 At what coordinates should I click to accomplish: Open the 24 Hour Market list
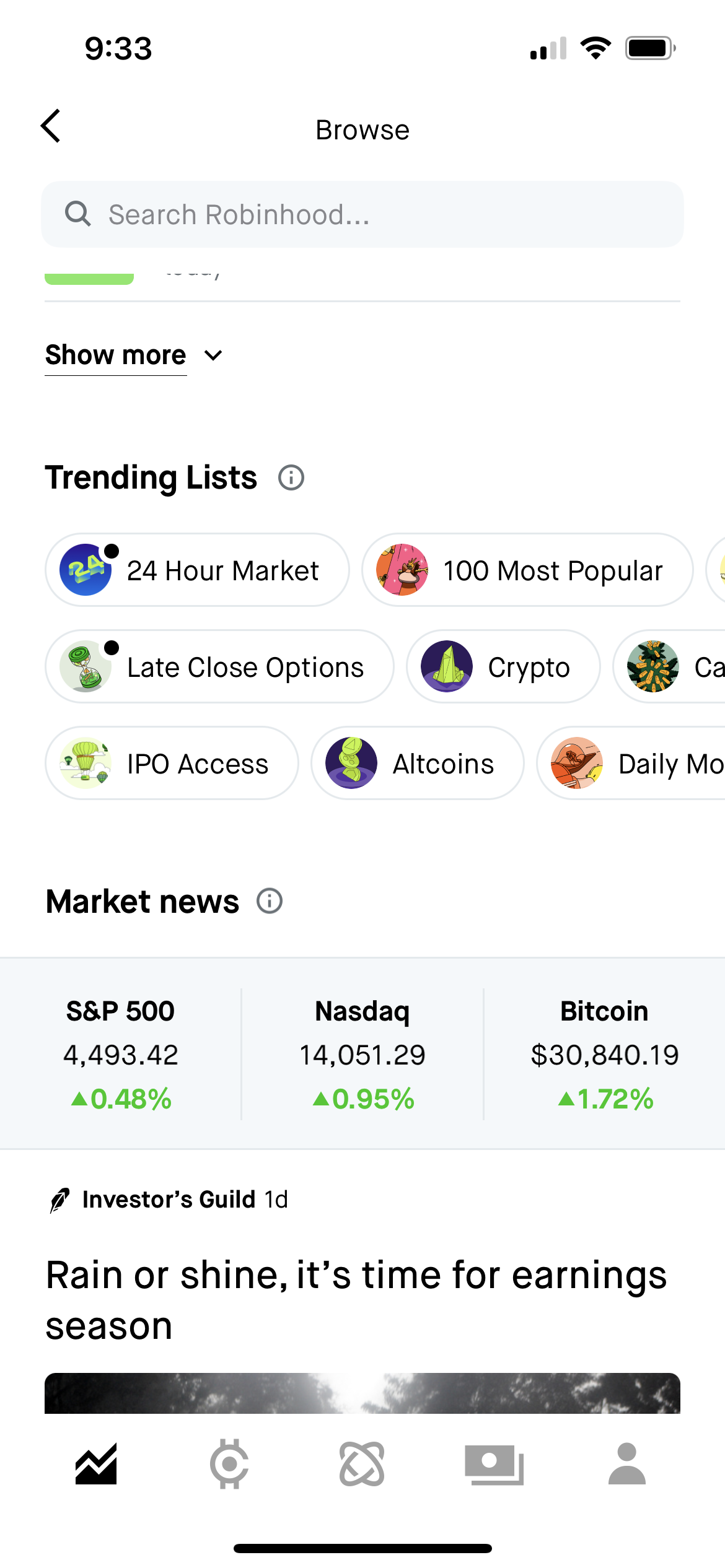pyautogui.click(x=197, y=570)
